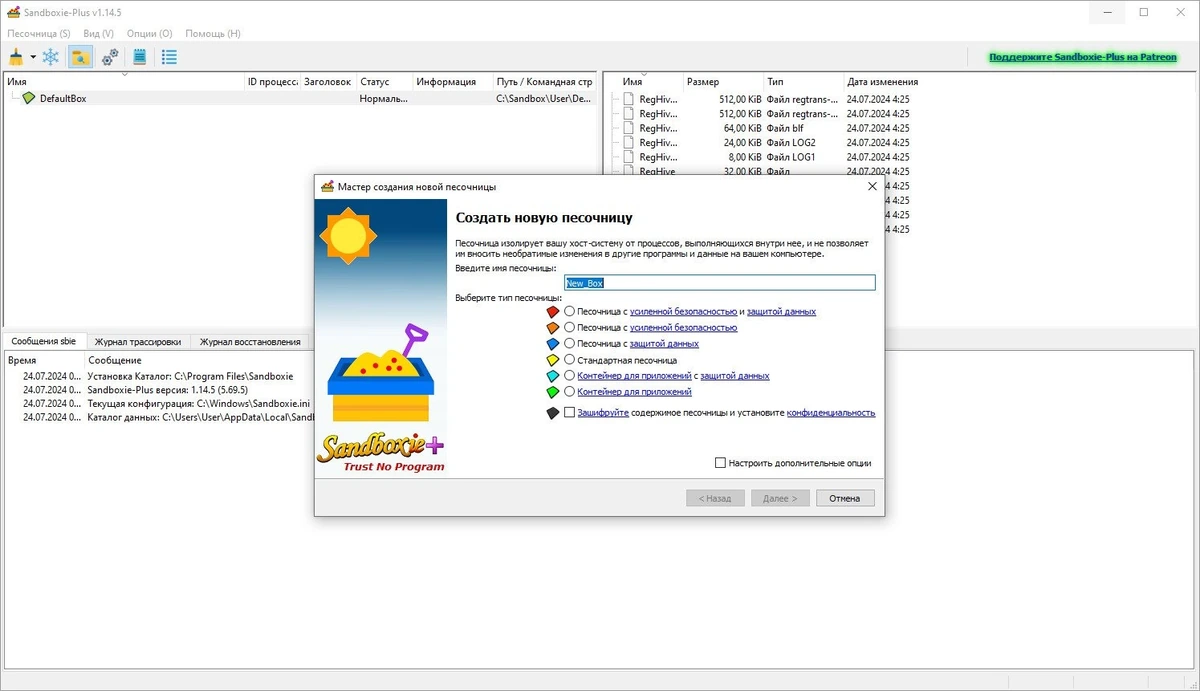Select the file row sized '24,00 KiB'
1200x691 pixels.
[x=766, y=143]
